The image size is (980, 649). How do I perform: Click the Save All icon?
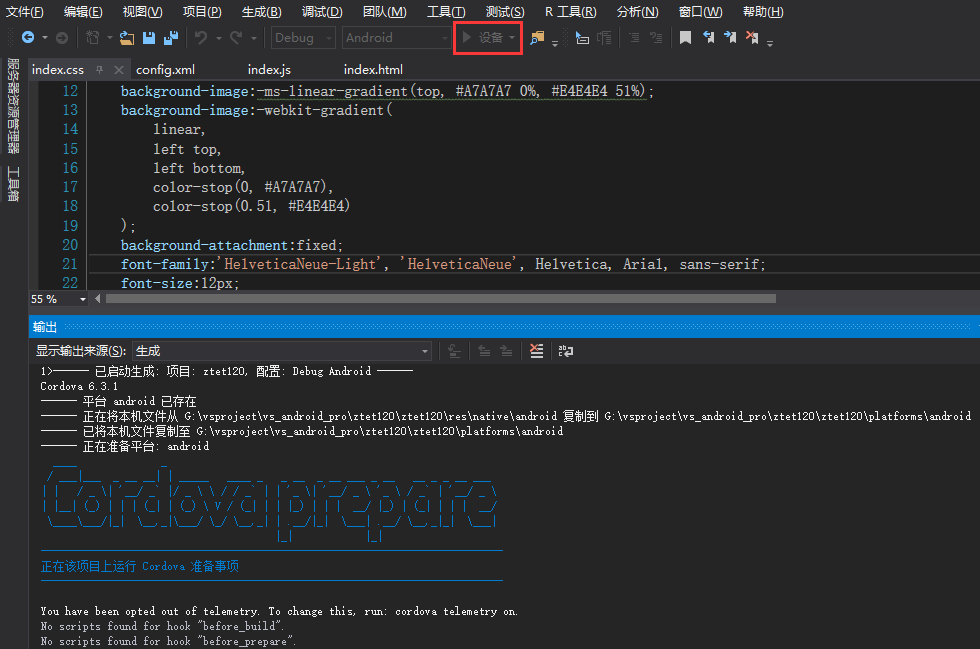point(170,38)
